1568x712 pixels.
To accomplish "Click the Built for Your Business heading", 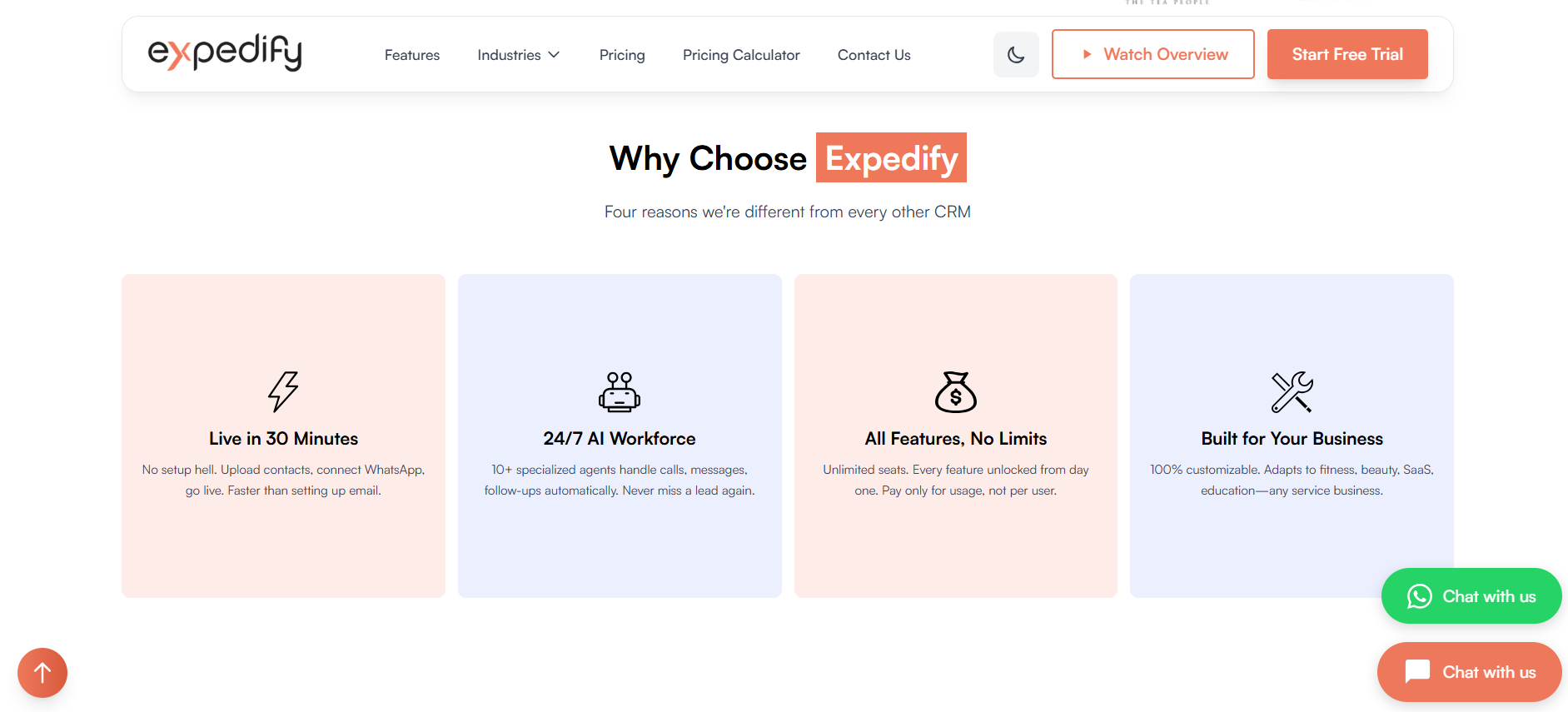I will [1292, 439].
